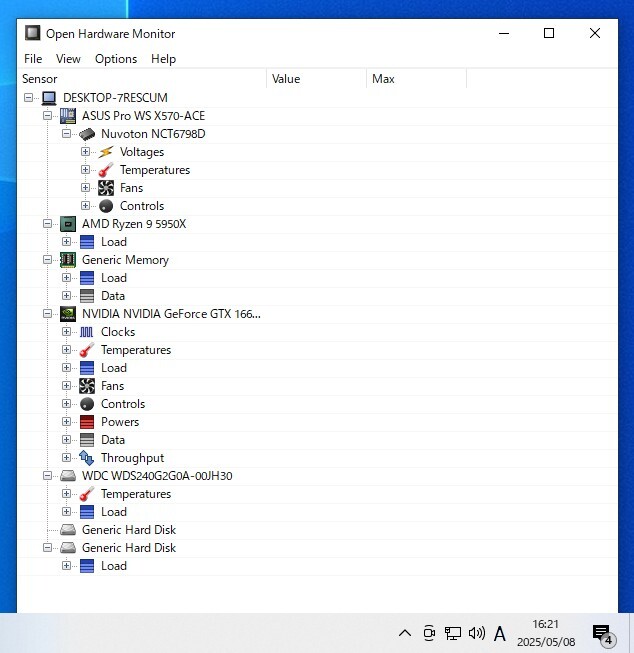Collapse the ASUS Pro WS X570-ACE node

47,116
